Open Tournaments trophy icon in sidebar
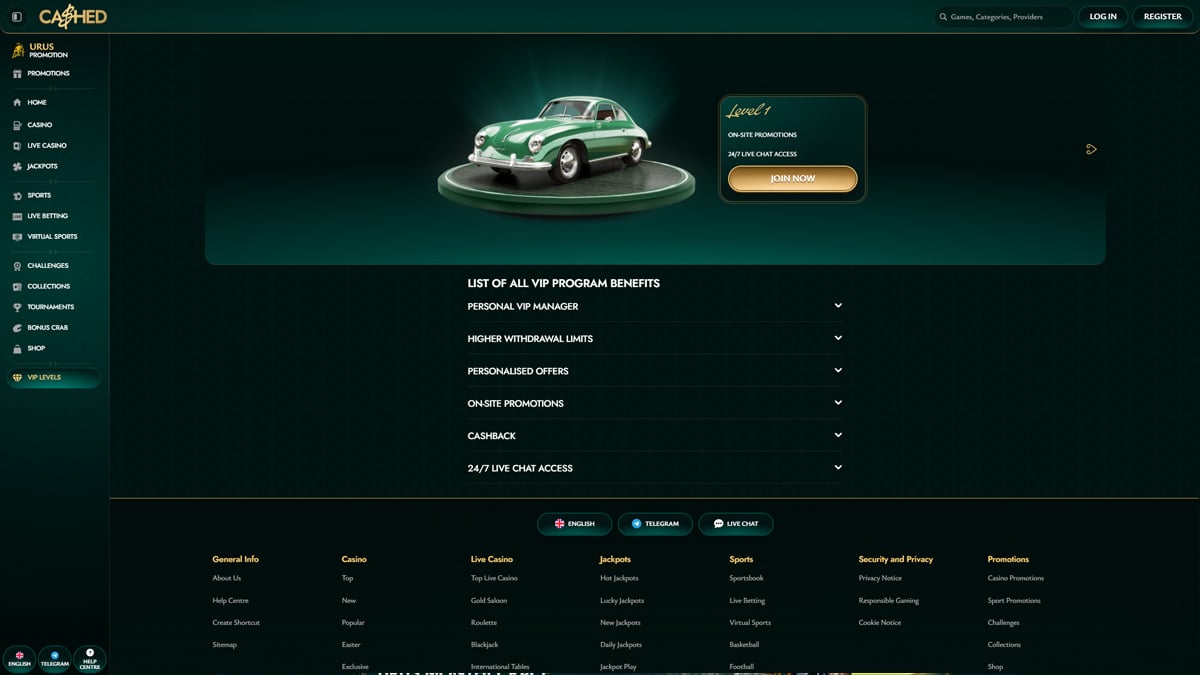The width and height of the screenshot is (1200, 675). click(x=17, y=307)
